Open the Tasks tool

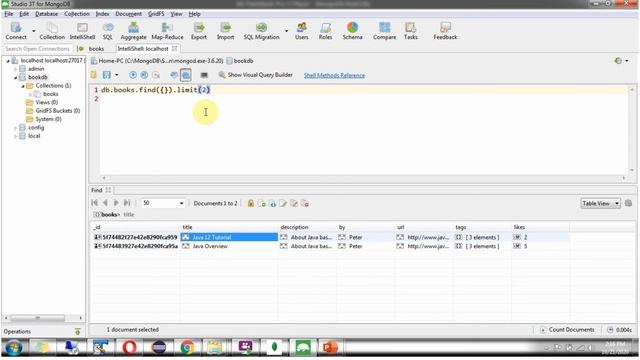click(411, 31)
